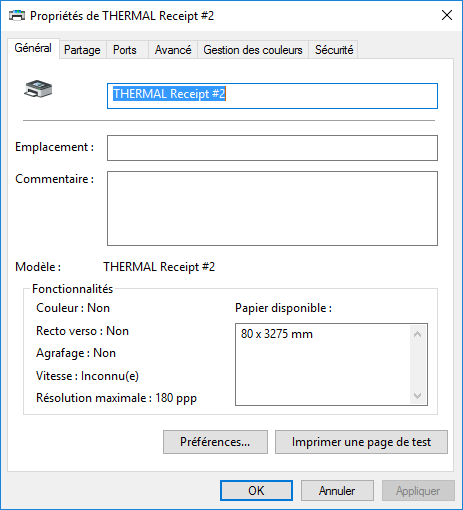463x510 pixels.
Task: Click the large printer icon beside the name field
Action: tap(38, 89)
